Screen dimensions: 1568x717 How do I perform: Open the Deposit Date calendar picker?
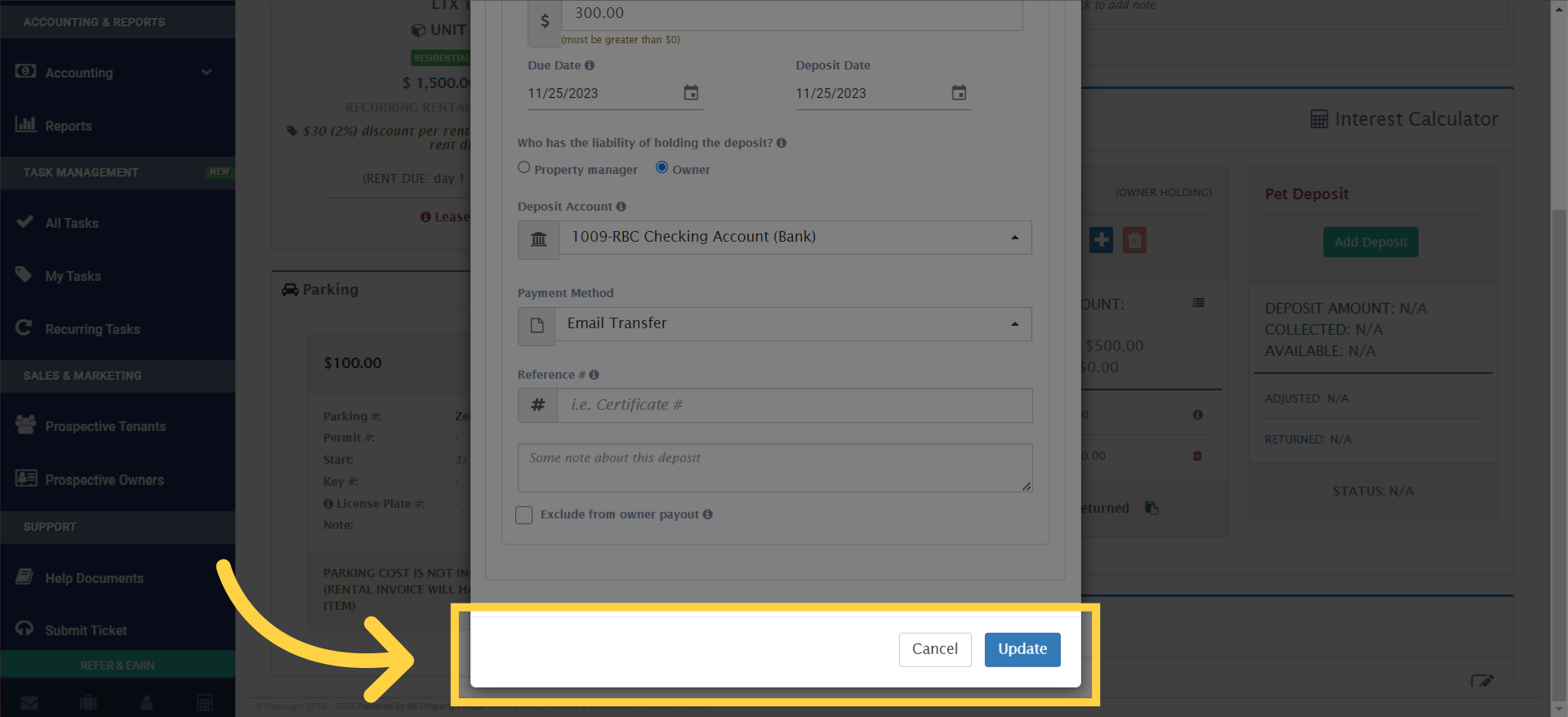click(x=959, y=93)
